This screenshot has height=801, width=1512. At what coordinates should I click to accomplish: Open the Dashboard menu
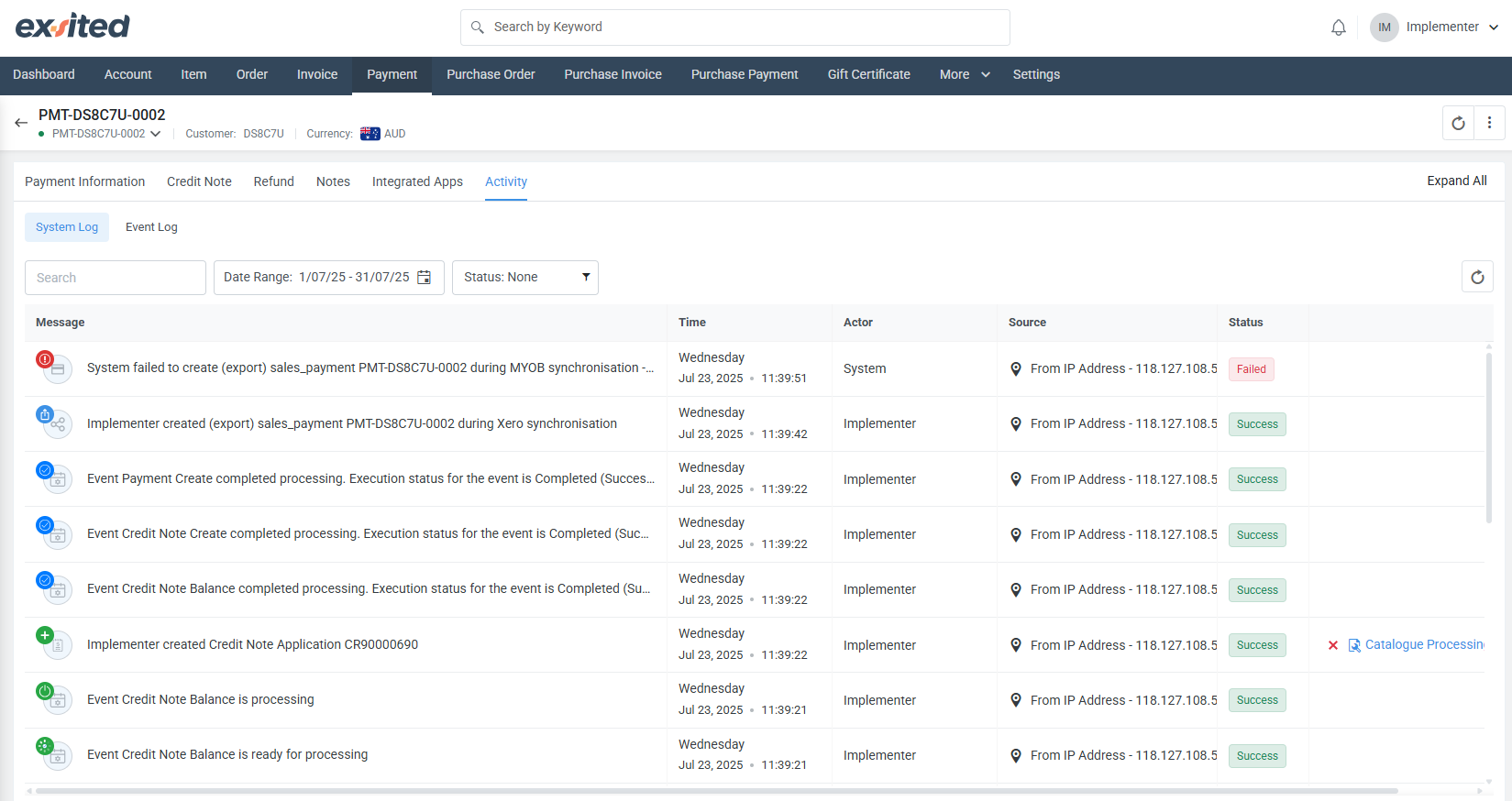[x=44, y=75]
